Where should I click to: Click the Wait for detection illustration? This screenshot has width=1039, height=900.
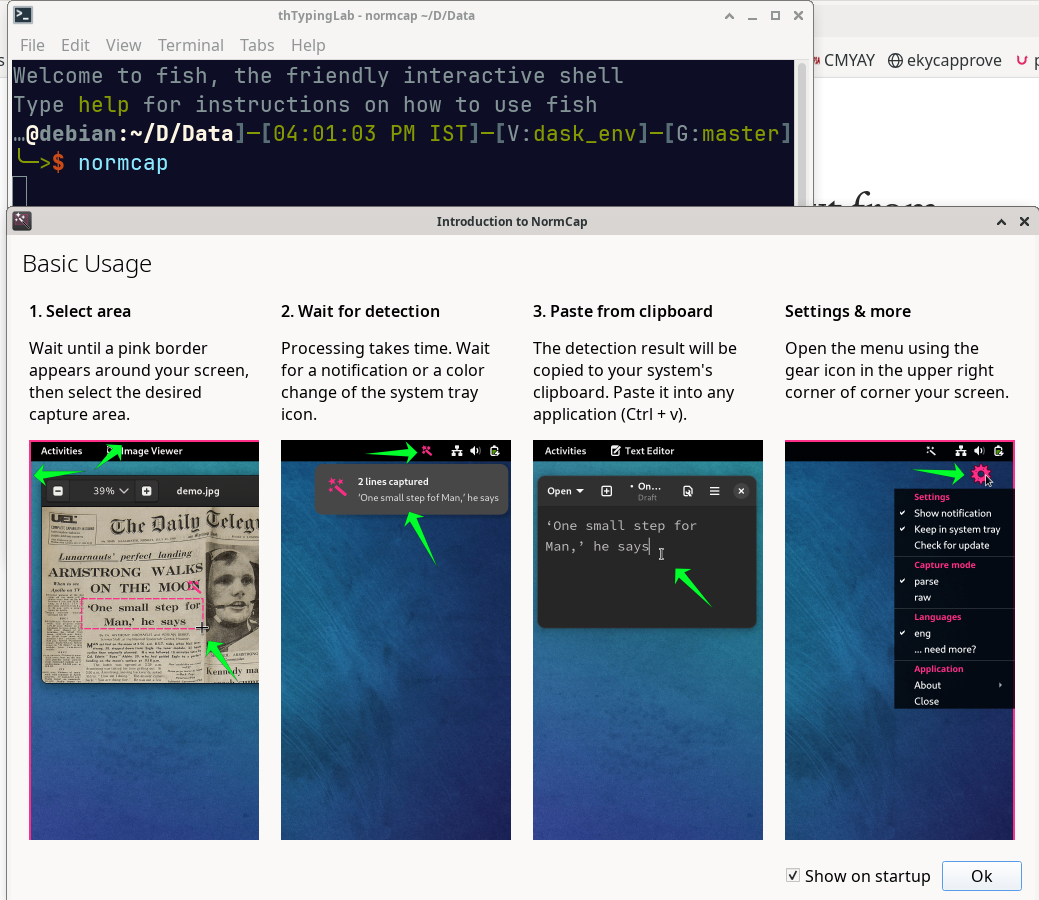(396, 640)
